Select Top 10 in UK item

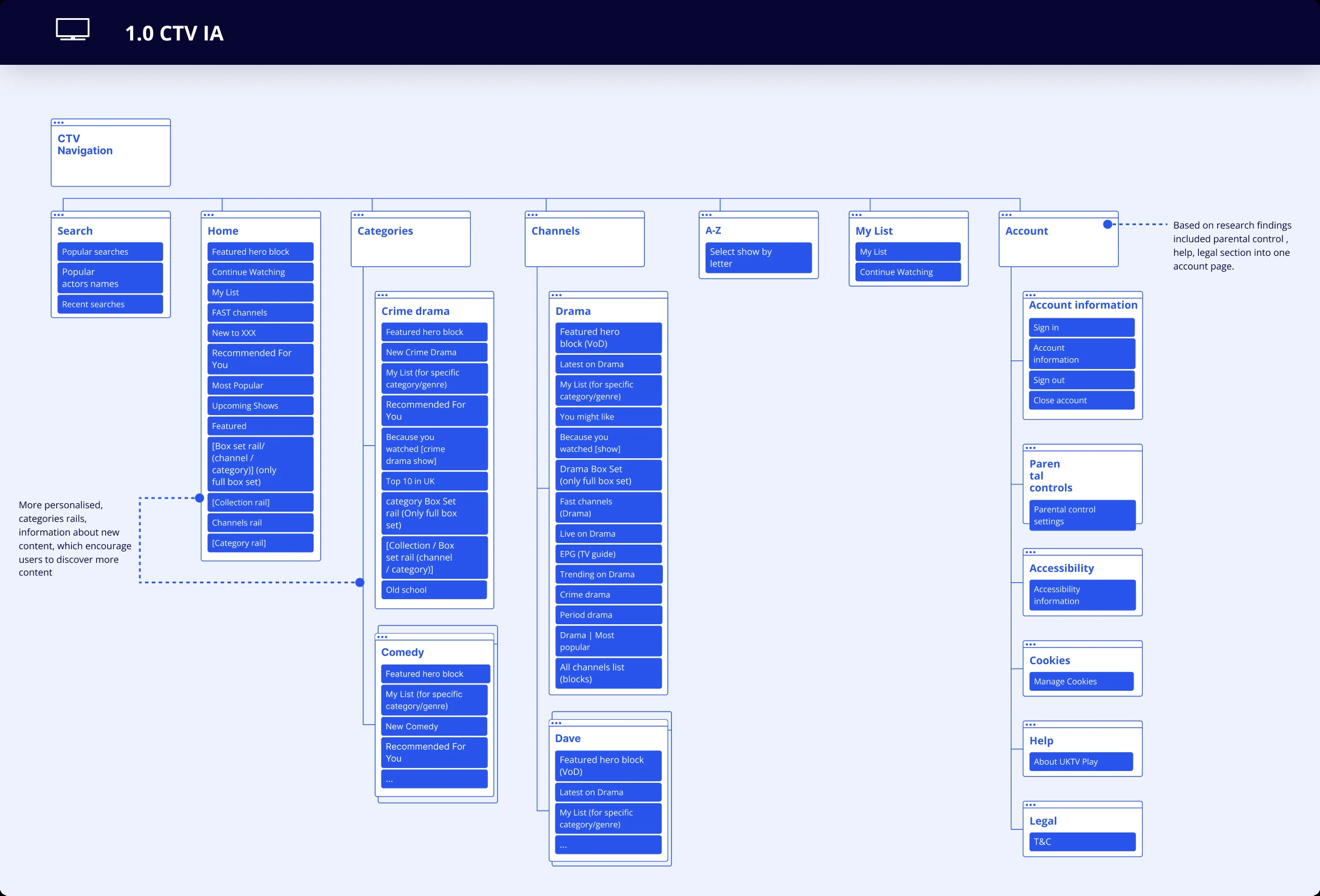tap(434, 481)
